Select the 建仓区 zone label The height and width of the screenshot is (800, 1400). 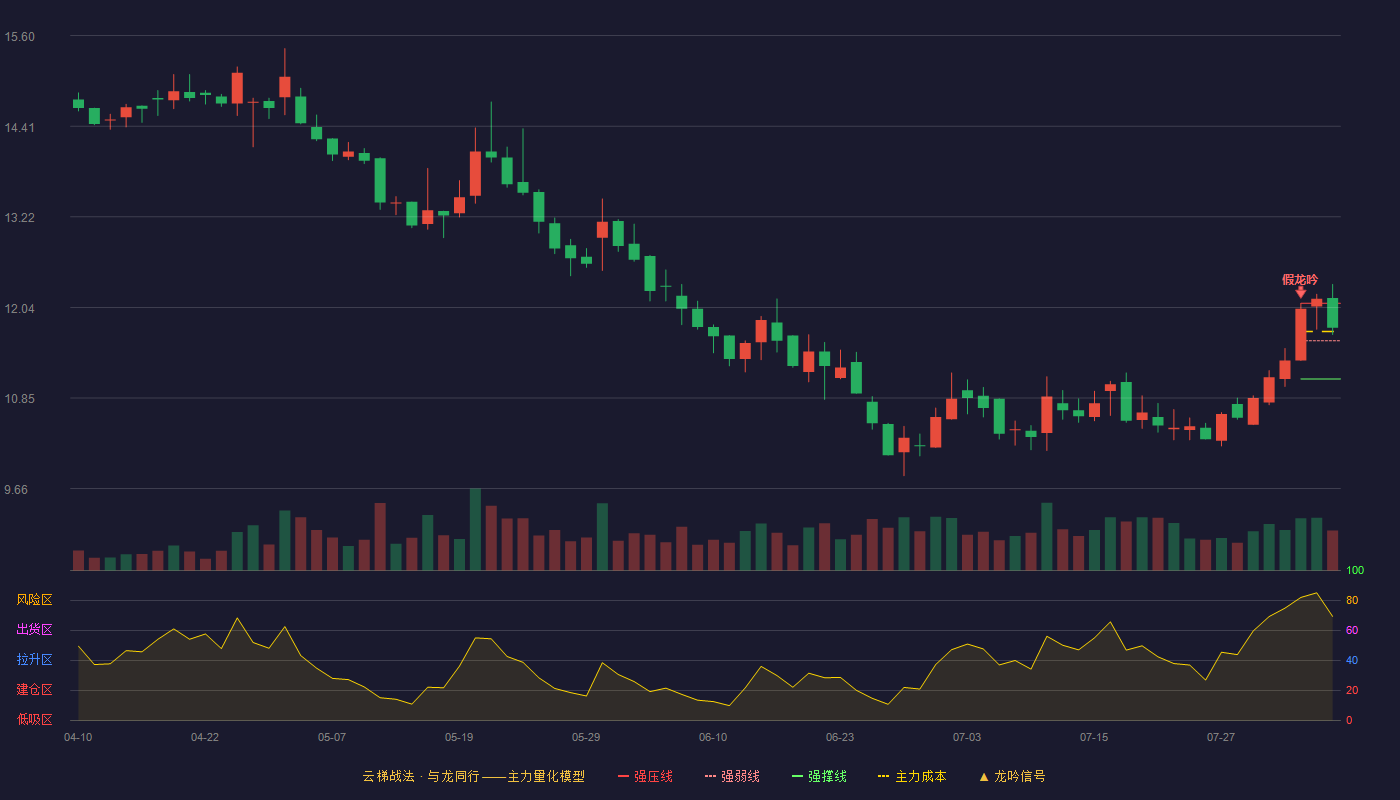click(x=34, y=690)
